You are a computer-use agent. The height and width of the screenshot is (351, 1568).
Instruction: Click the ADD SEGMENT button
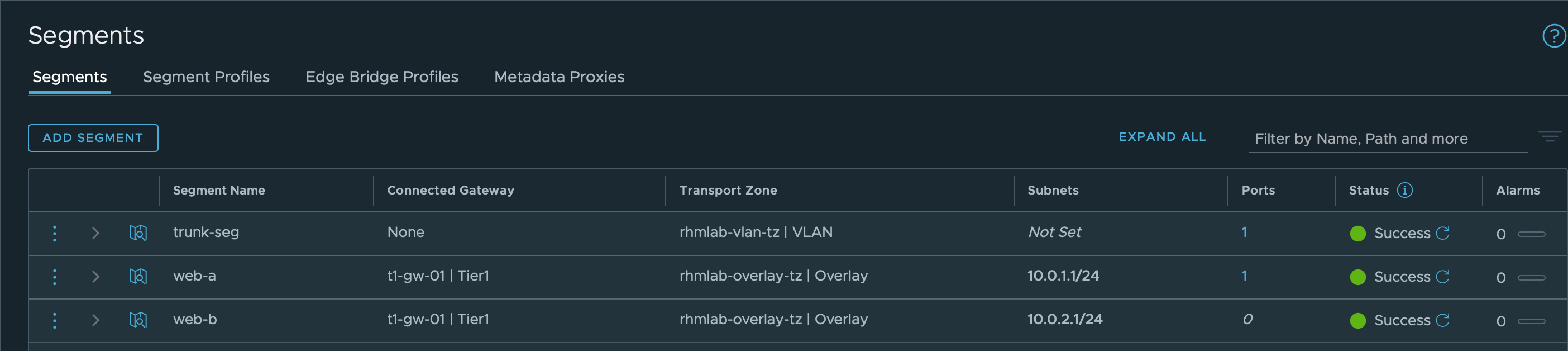93,137
